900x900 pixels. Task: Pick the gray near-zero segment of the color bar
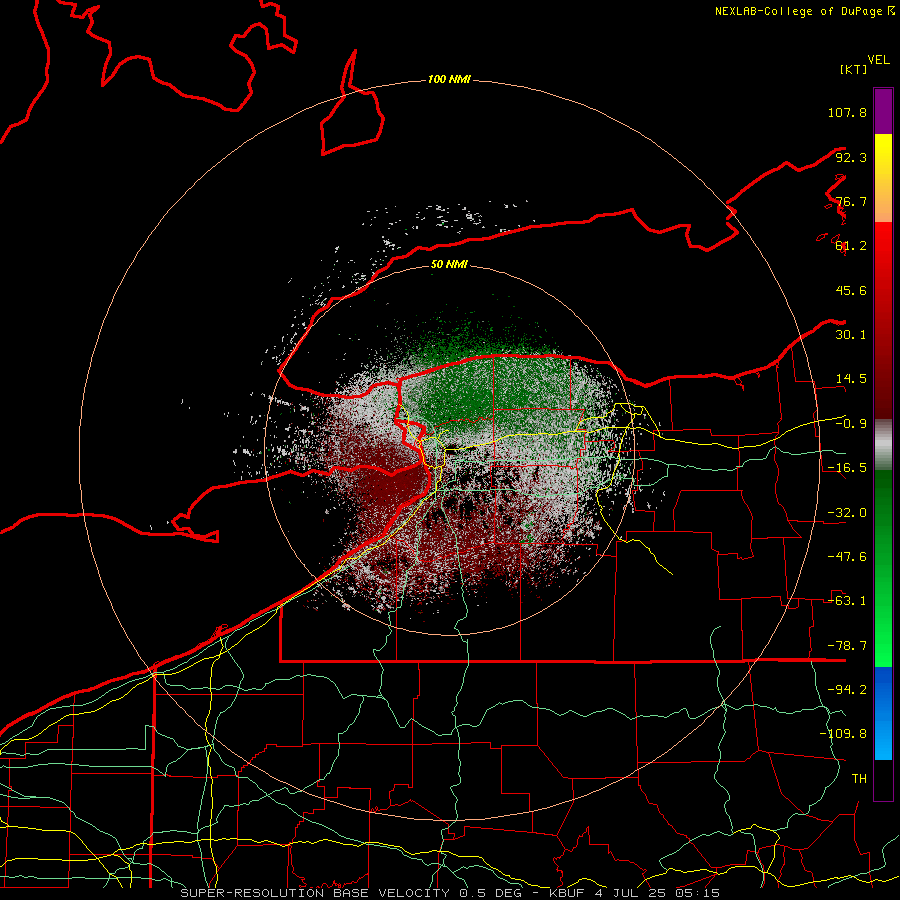(883, 444)
